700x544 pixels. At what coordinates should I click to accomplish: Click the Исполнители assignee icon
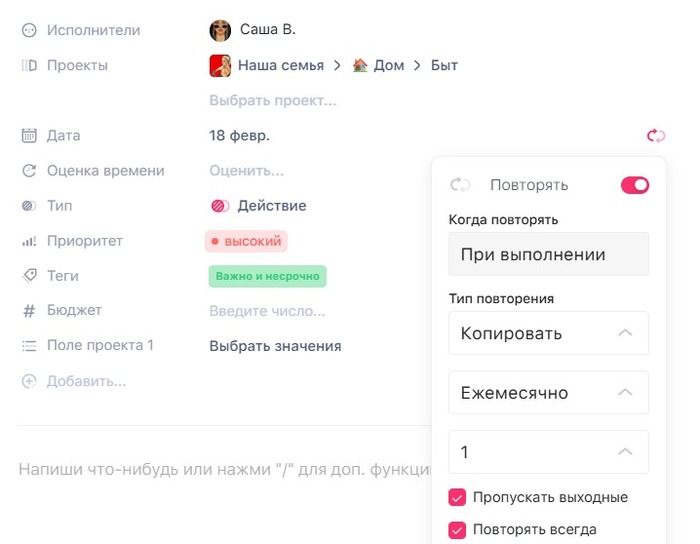[29, 31]
